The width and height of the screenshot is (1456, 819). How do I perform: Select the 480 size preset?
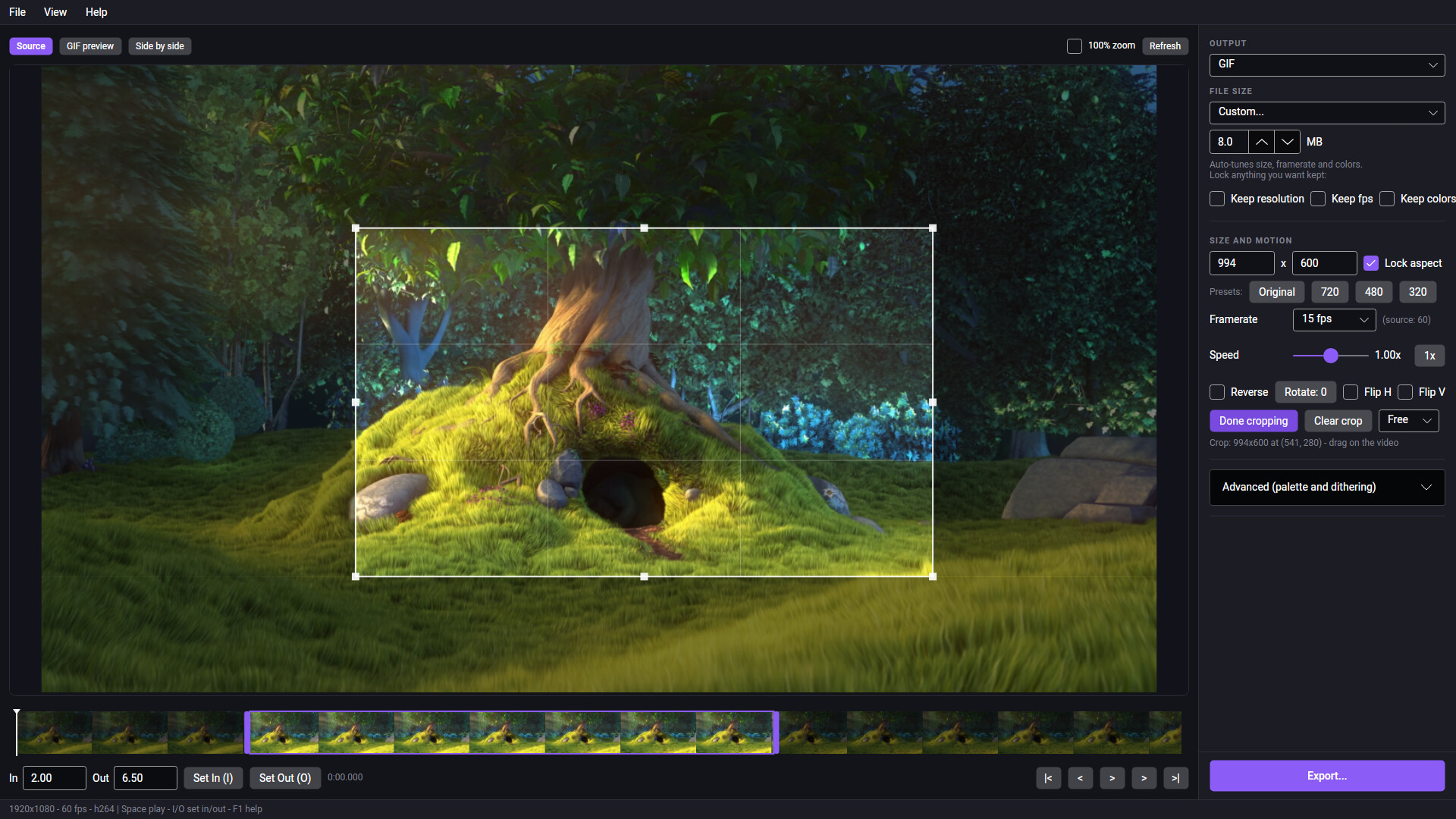pos(1373,292)
